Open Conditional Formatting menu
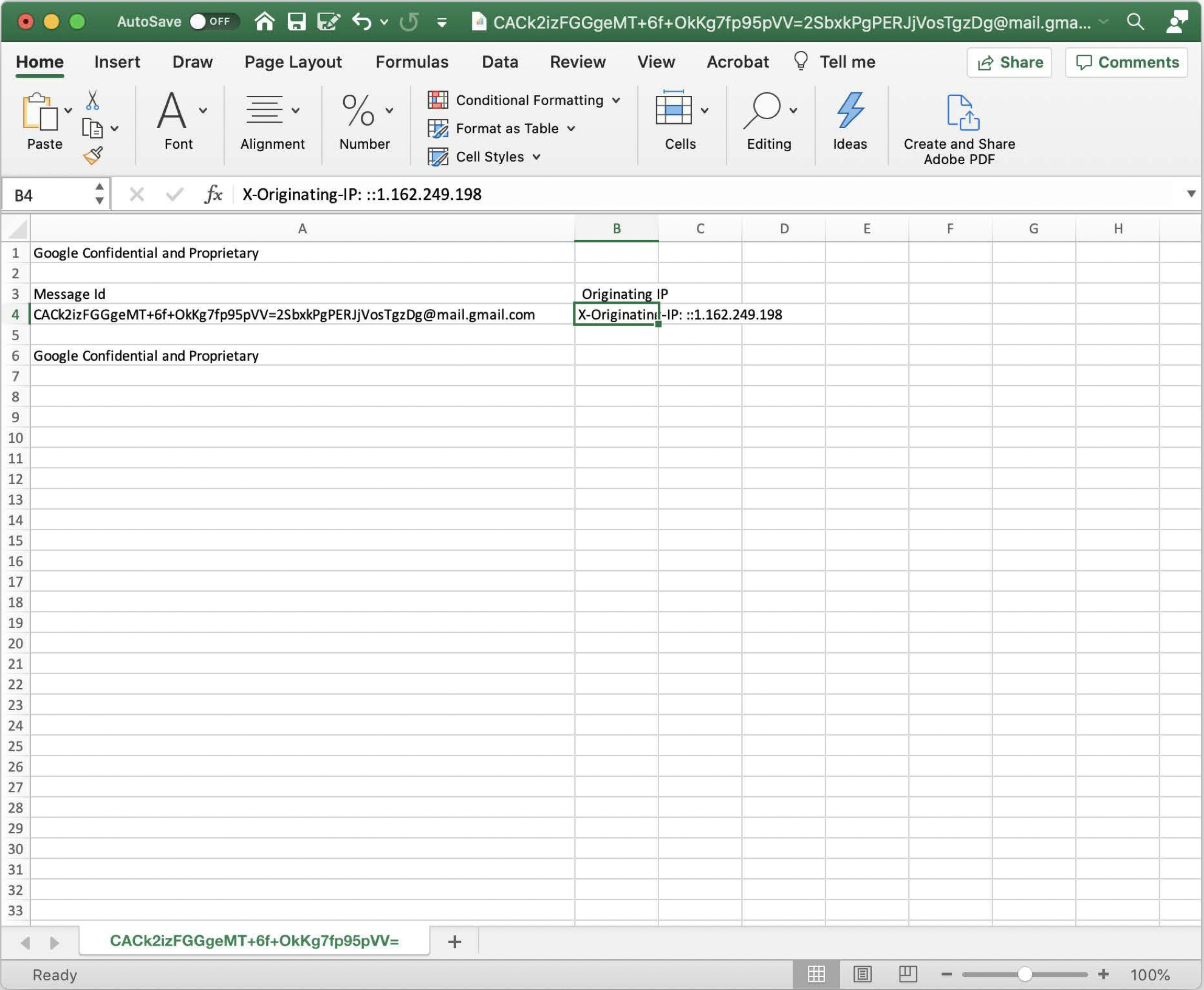The image size is (1204, 990). pos(524,100)
